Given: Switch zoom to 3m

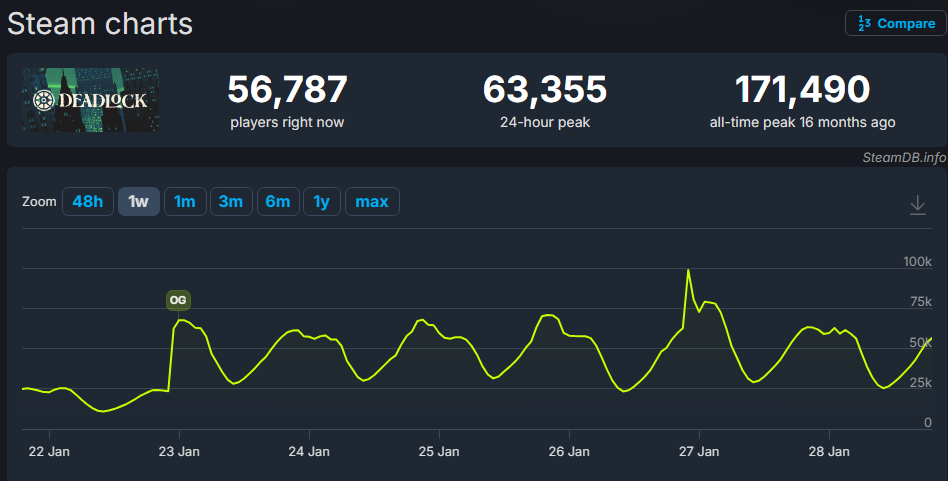Looking at the screenshot, I should point(231,201).
